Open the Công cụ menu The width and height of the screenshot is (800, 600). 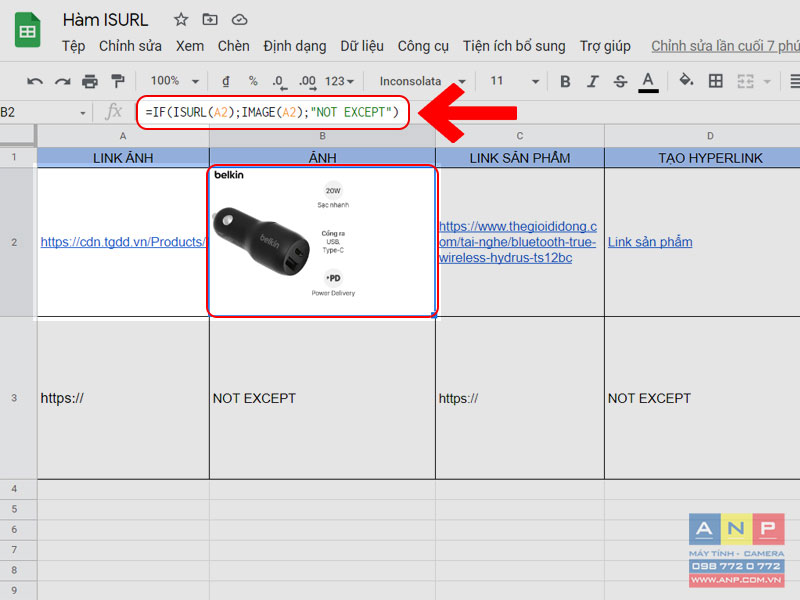pos(423,46)
